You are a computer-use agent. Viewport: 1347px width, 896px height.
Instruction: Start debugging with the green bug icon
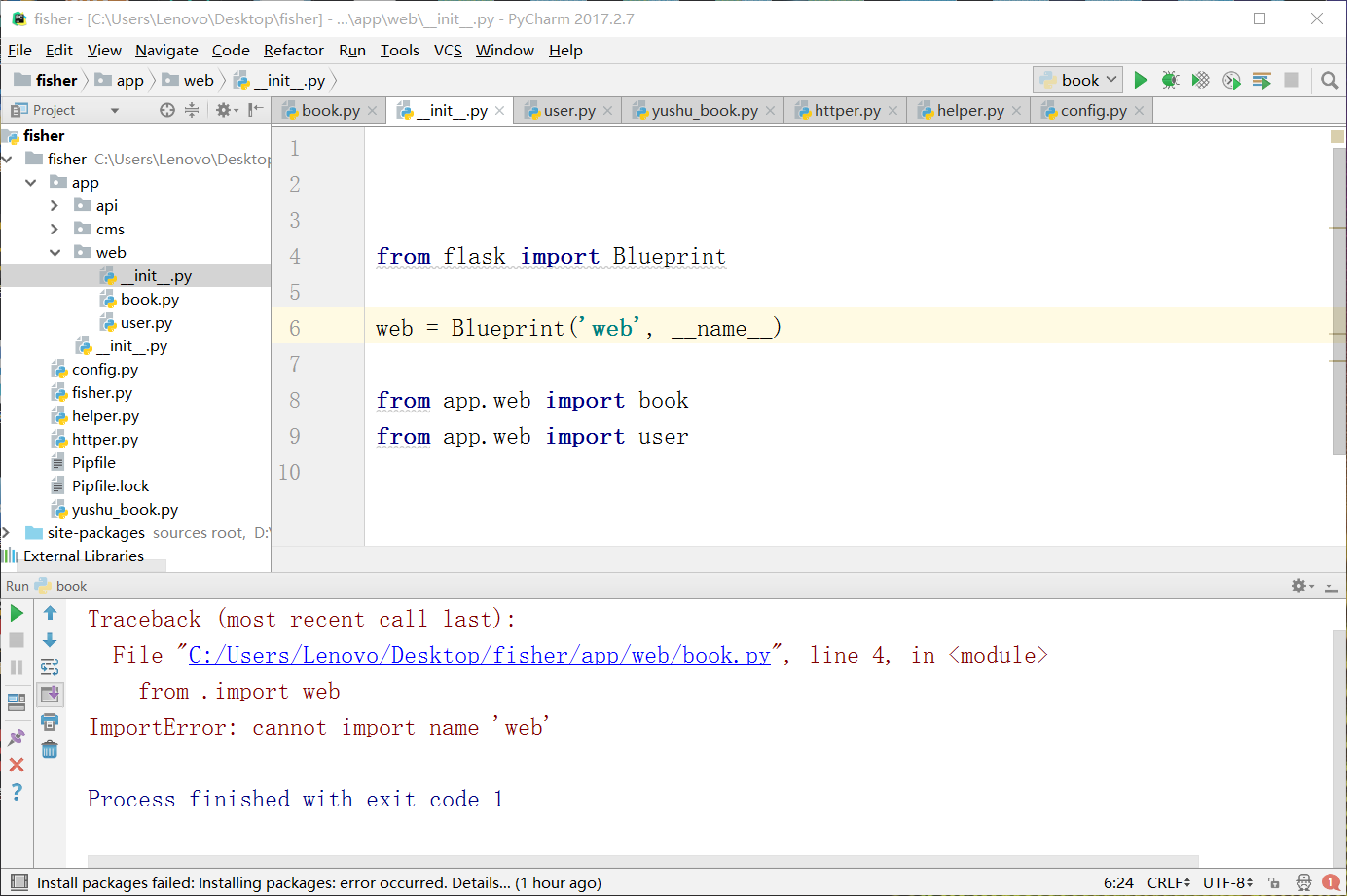pos(1171,80)
